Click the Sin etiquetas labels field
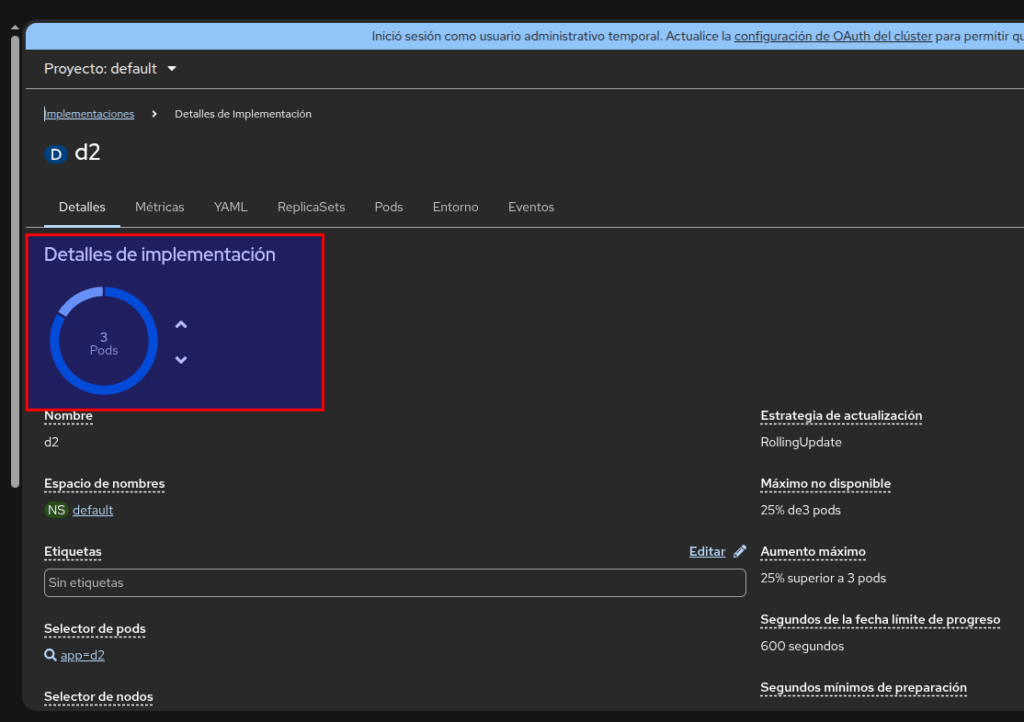Image resolution: width=1024 pixels, height=722 pixels. [395, 582]
